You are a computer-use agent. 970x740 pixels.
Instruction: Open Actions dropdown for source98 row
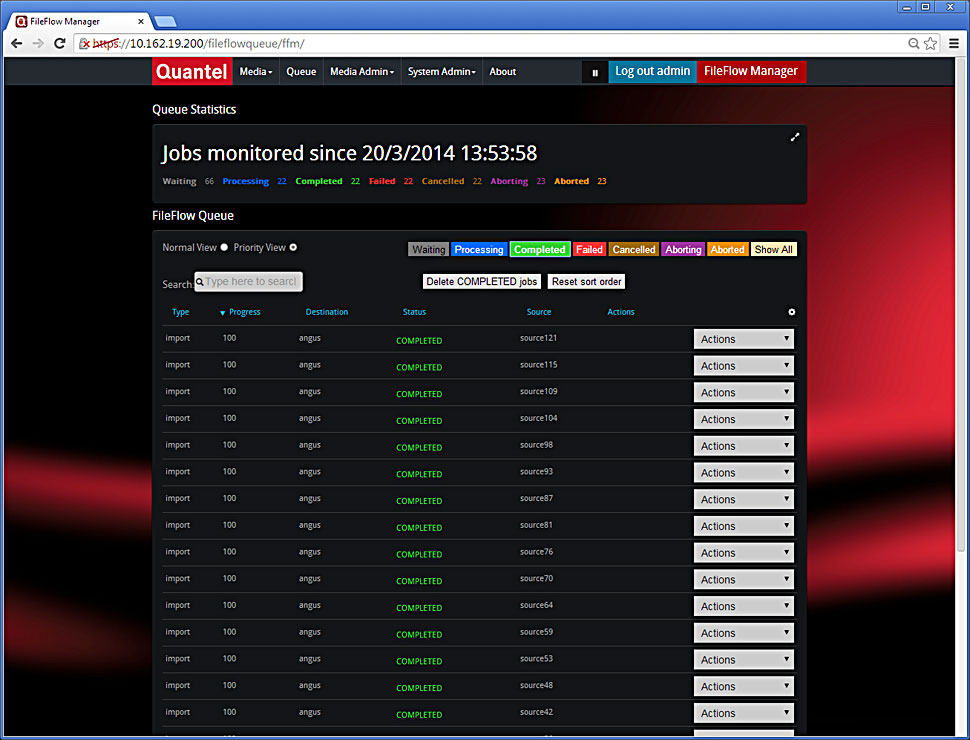point(744,446)
